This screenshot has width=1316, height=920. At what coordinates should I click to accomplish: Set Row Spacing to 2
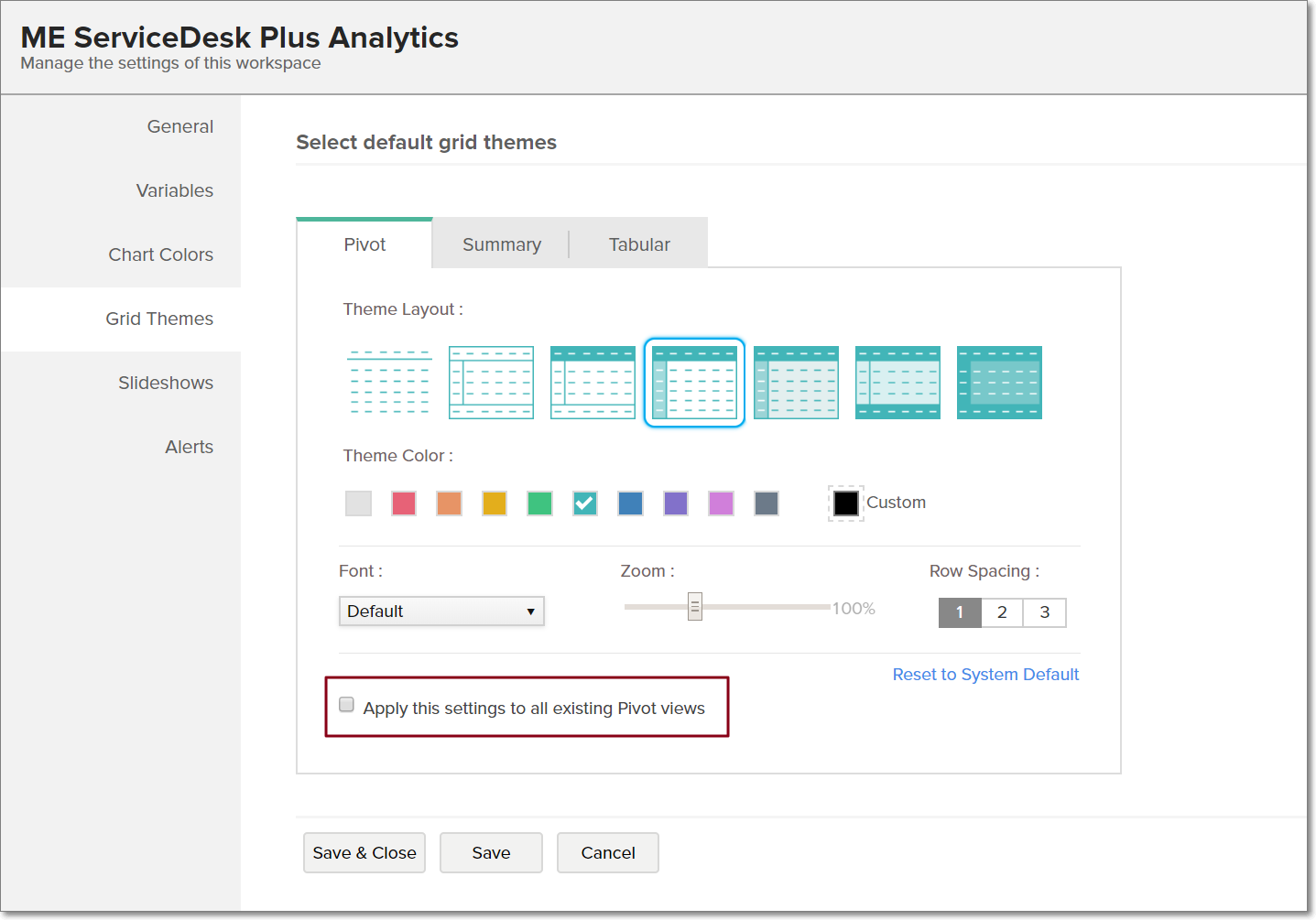coord(1002,612)
